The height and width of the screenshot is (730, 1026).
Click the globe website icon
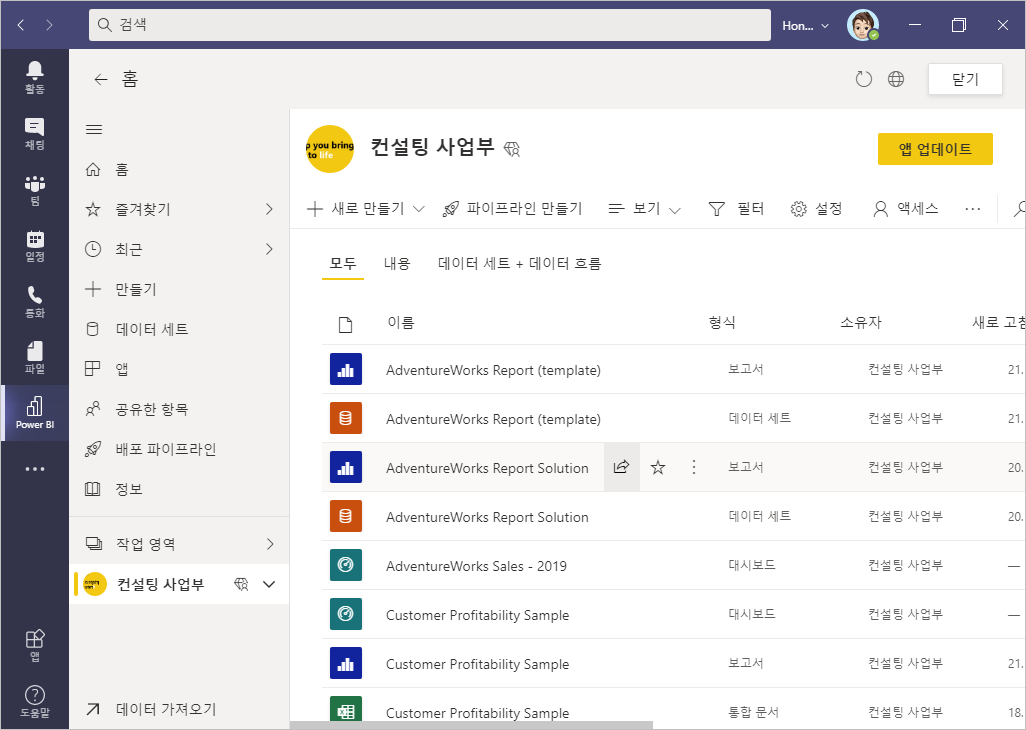(x=896, y=79)
